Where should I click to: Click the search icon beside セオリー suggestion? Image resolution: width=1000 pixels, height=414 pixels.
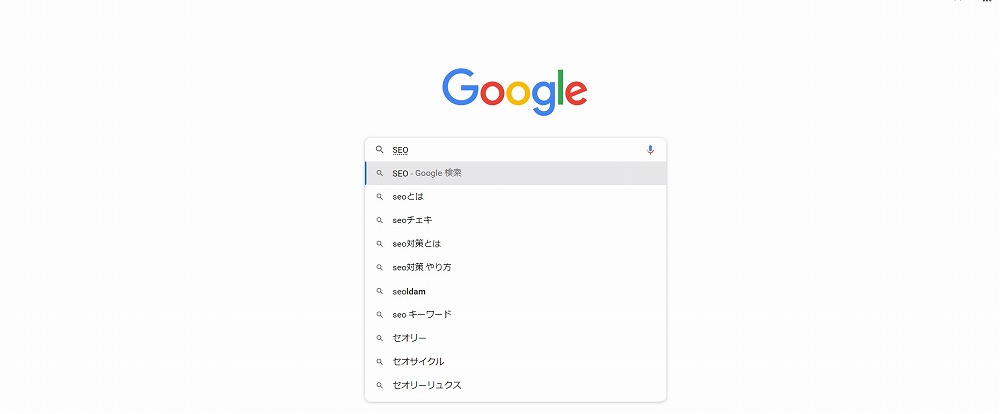click(x=379, y=338)
